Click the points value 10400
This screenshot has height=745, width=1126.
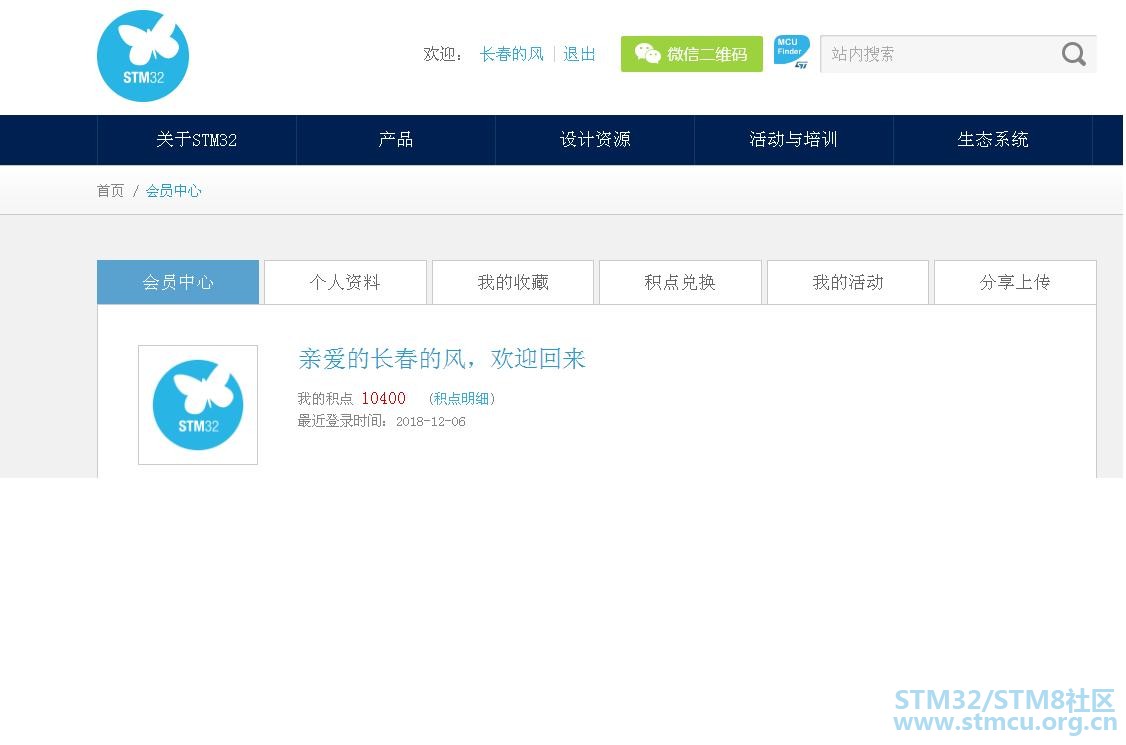click(x=383, y=399)
